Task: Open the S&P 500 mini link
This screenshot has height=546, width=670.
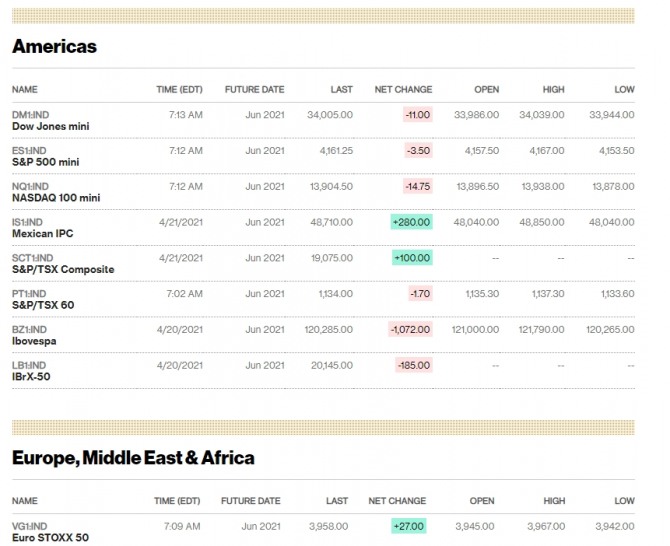Action: coord(46,162)
